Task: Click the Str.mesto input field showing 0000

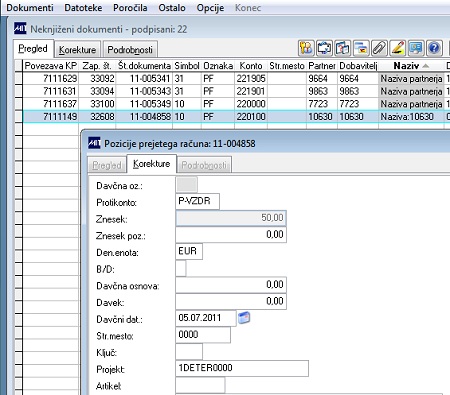Action: coord(203,335)
